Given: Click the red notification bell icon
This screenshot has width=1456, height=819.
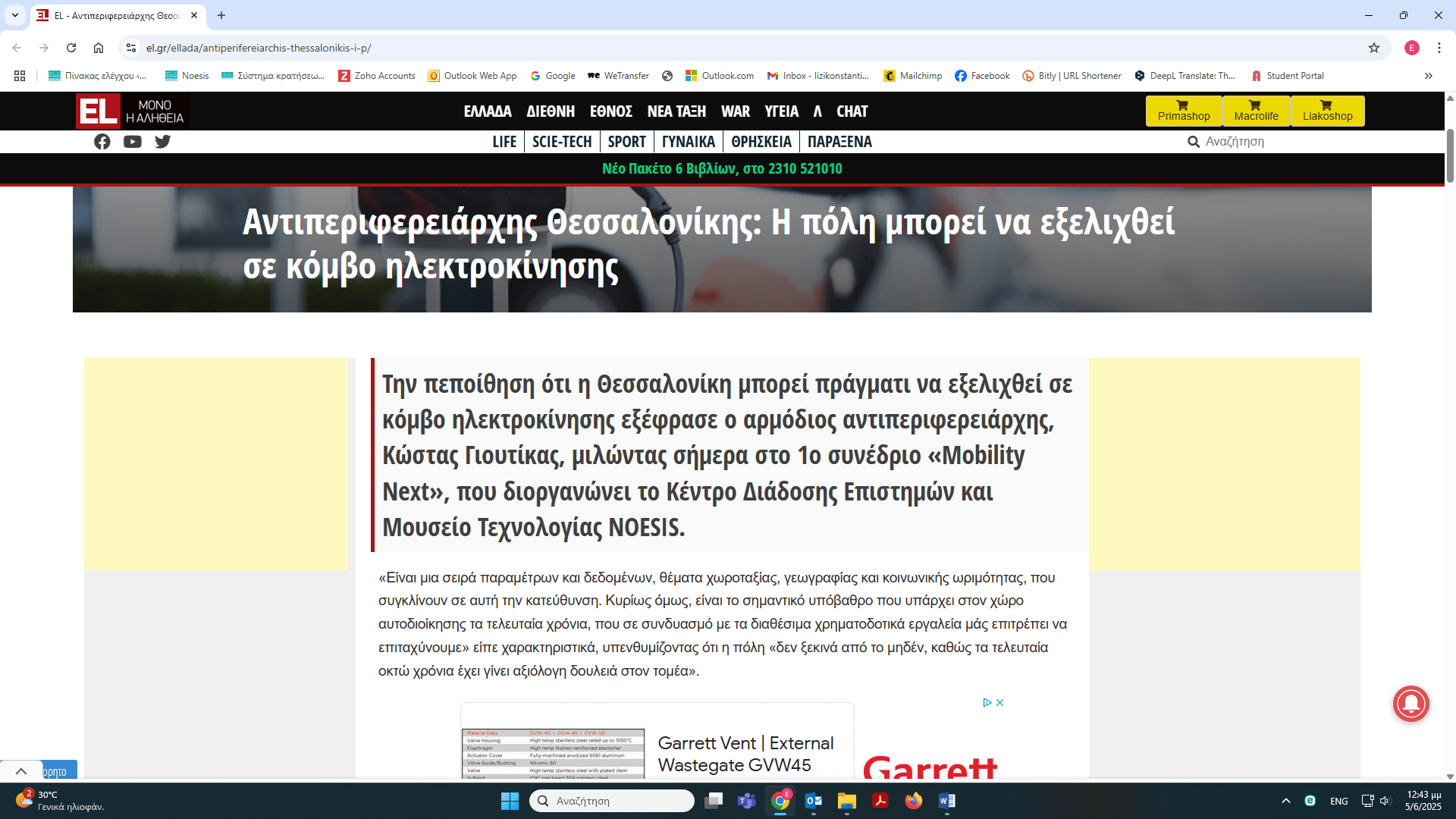Looking at the screenshot, I should [x=1410, y=704].
